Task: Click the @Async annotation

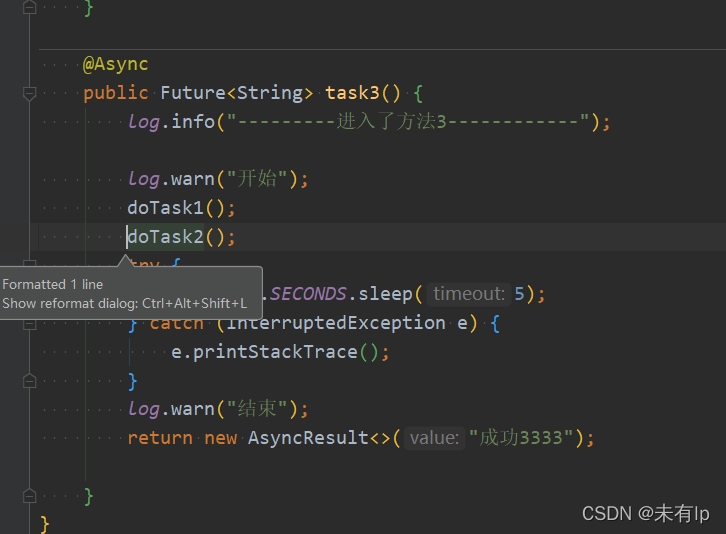Action: 115,64
